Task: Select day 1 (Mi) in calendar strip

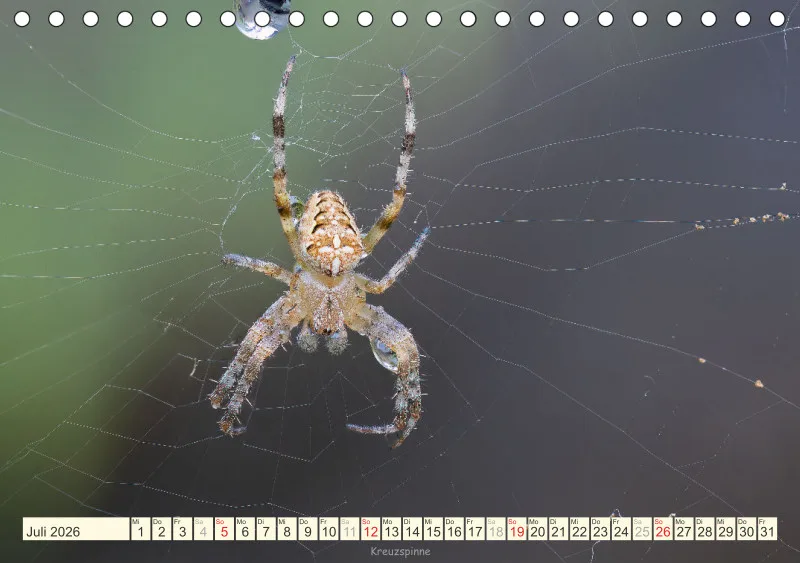Action: (140, 529)
